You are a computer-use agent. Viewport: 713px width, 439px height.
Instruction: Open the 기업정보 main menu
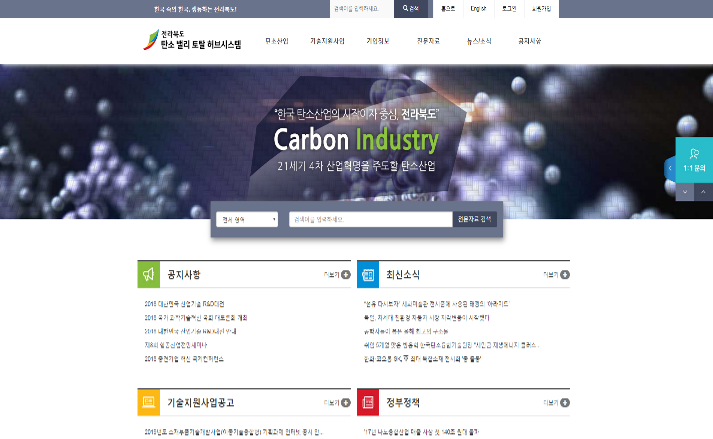click(x=377, y=41)
